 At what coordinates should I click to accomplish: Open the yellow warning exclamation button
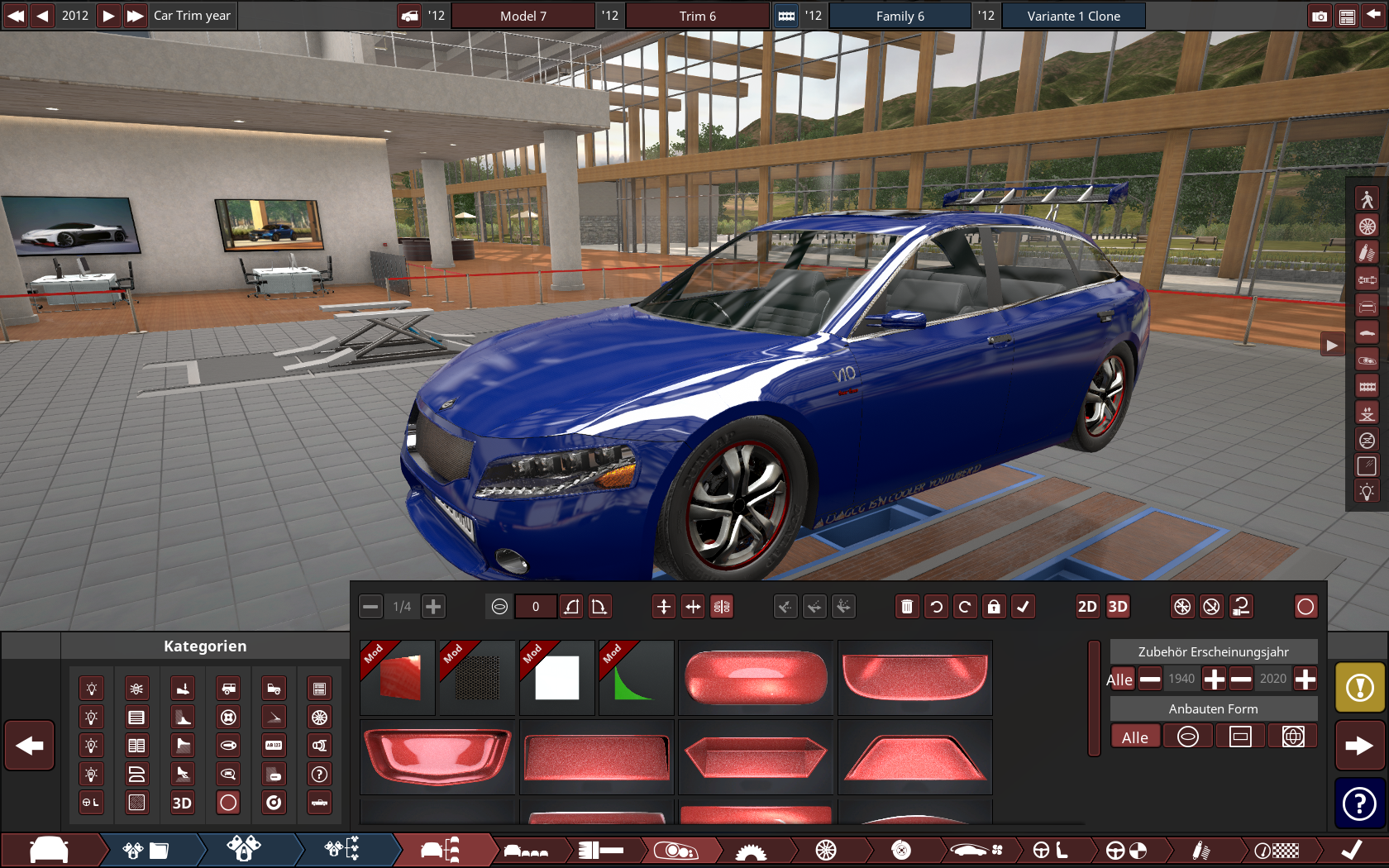[1360, 688]
